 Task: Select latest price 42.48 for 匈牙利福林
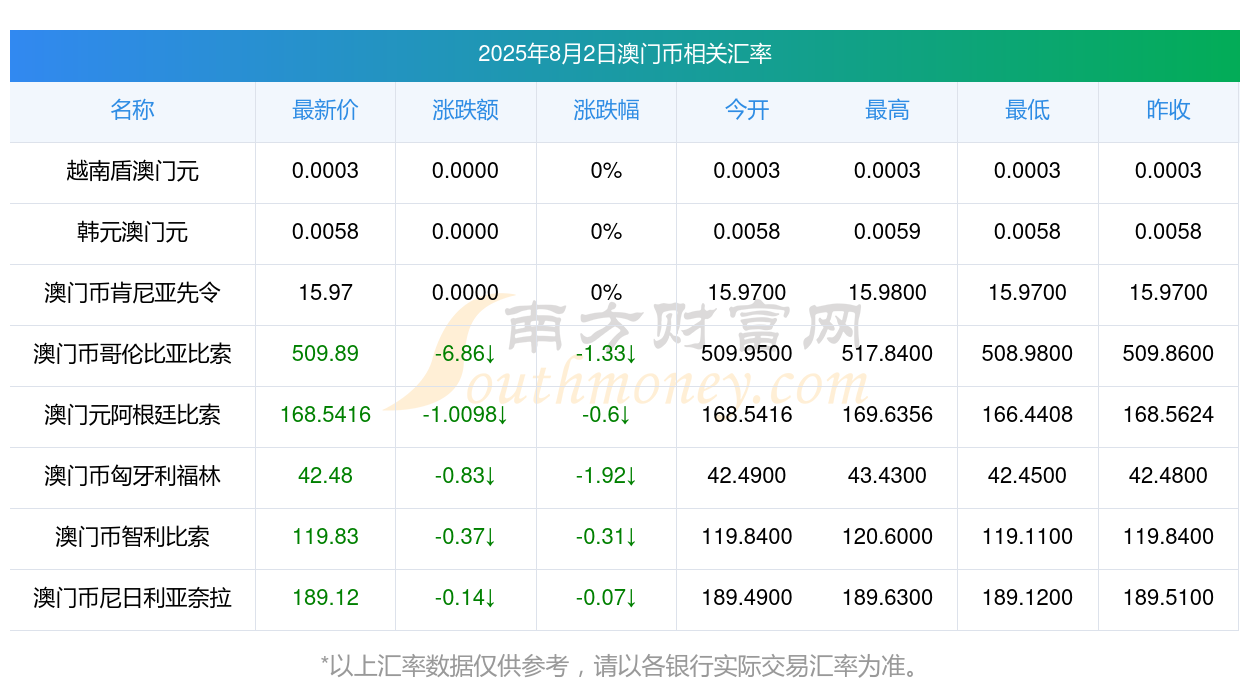pos(325,476)
